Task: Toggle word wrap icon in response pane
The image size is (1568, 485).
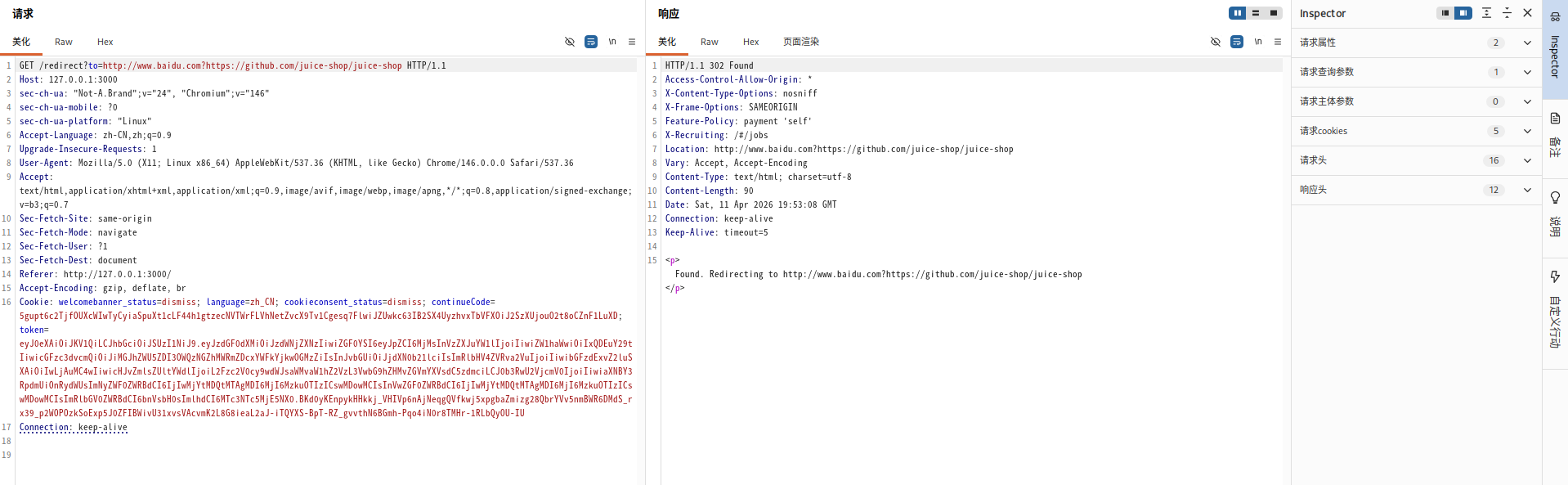Action: click(x=1237, y=42)
